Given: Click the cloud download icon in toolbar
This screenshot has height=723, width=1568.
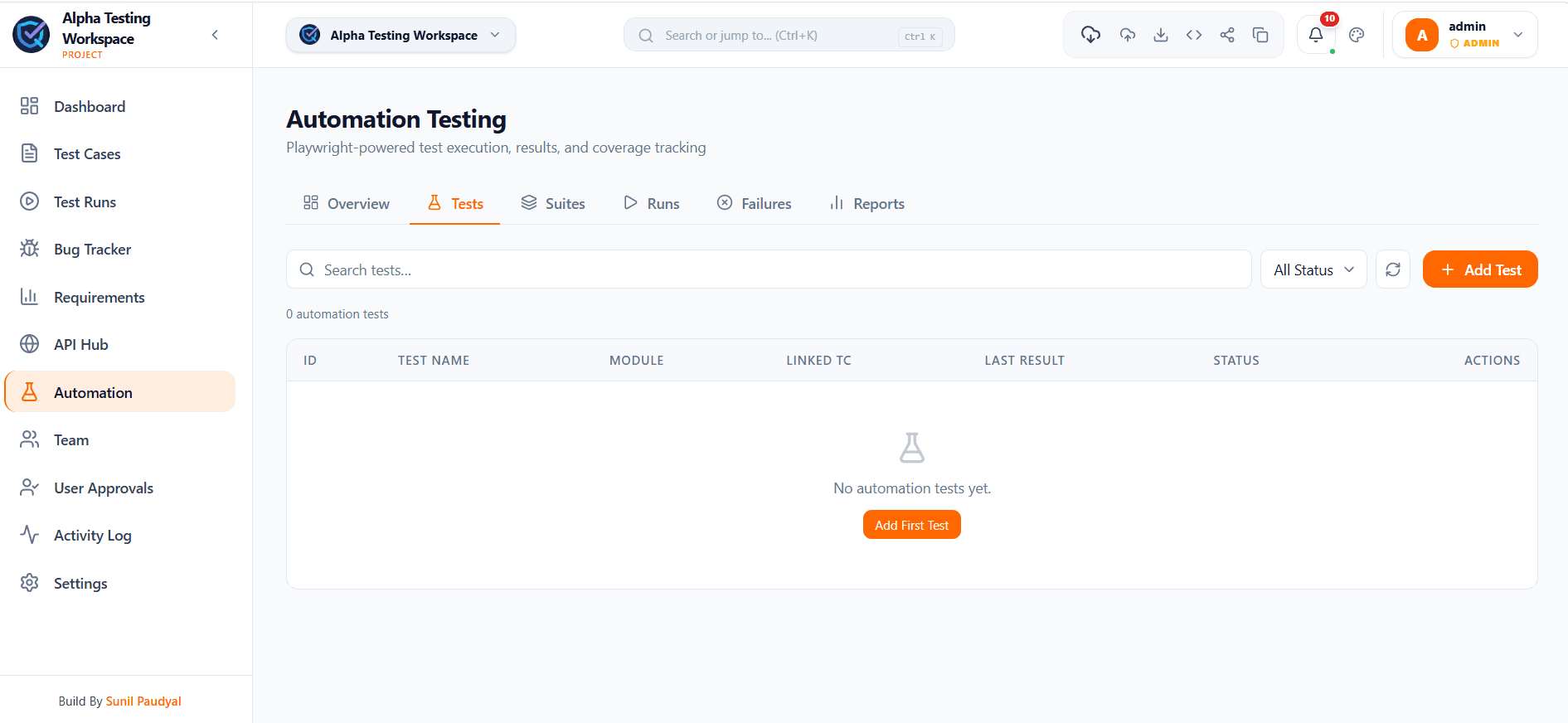Looking at the screenshot, I should click(x=1090, y=35).
